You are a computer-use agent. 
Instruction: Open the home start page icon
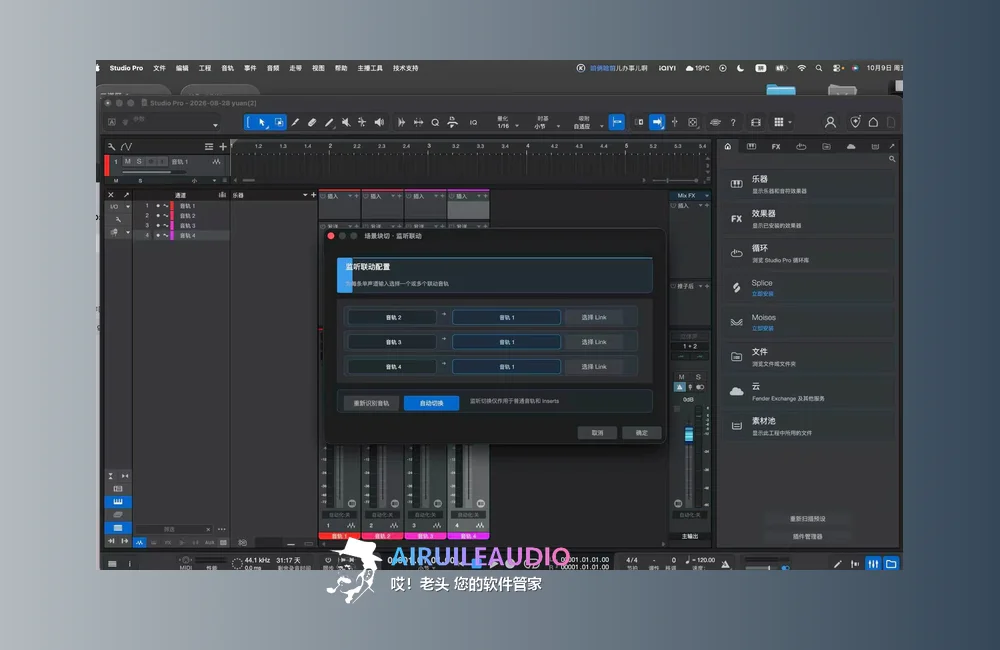(873, 122)
